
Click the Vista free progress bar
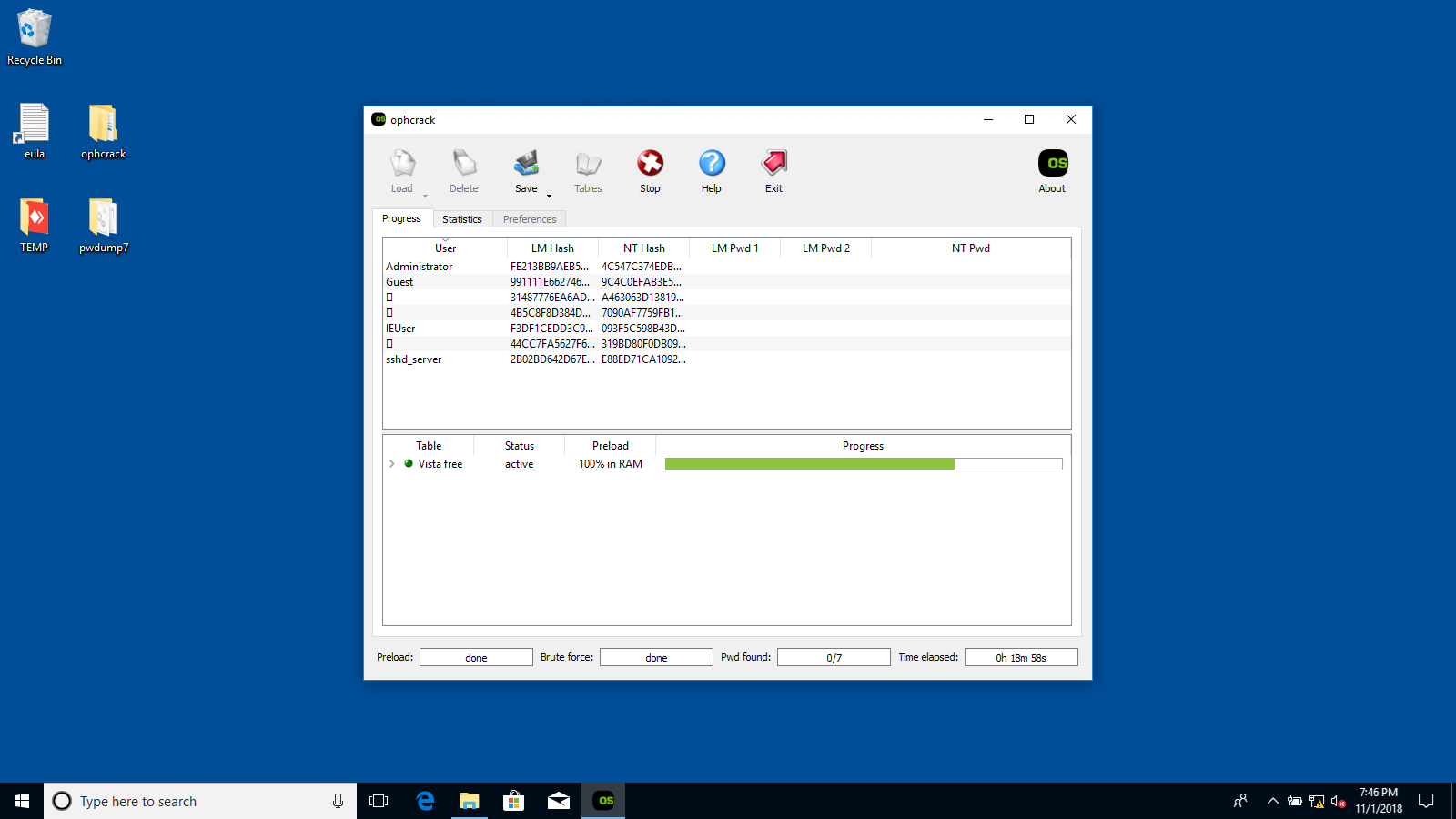(864, 464)
